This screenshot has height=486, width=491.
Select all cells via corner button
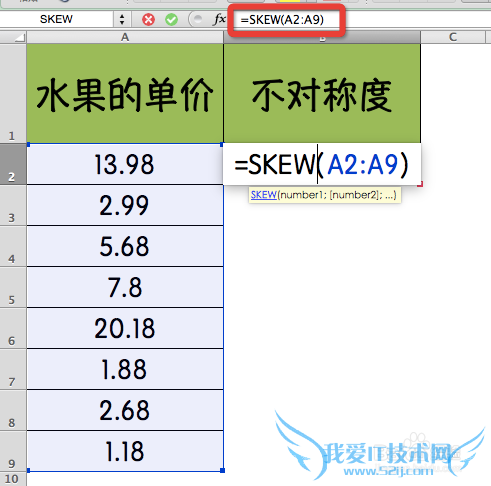coord(13,37)
